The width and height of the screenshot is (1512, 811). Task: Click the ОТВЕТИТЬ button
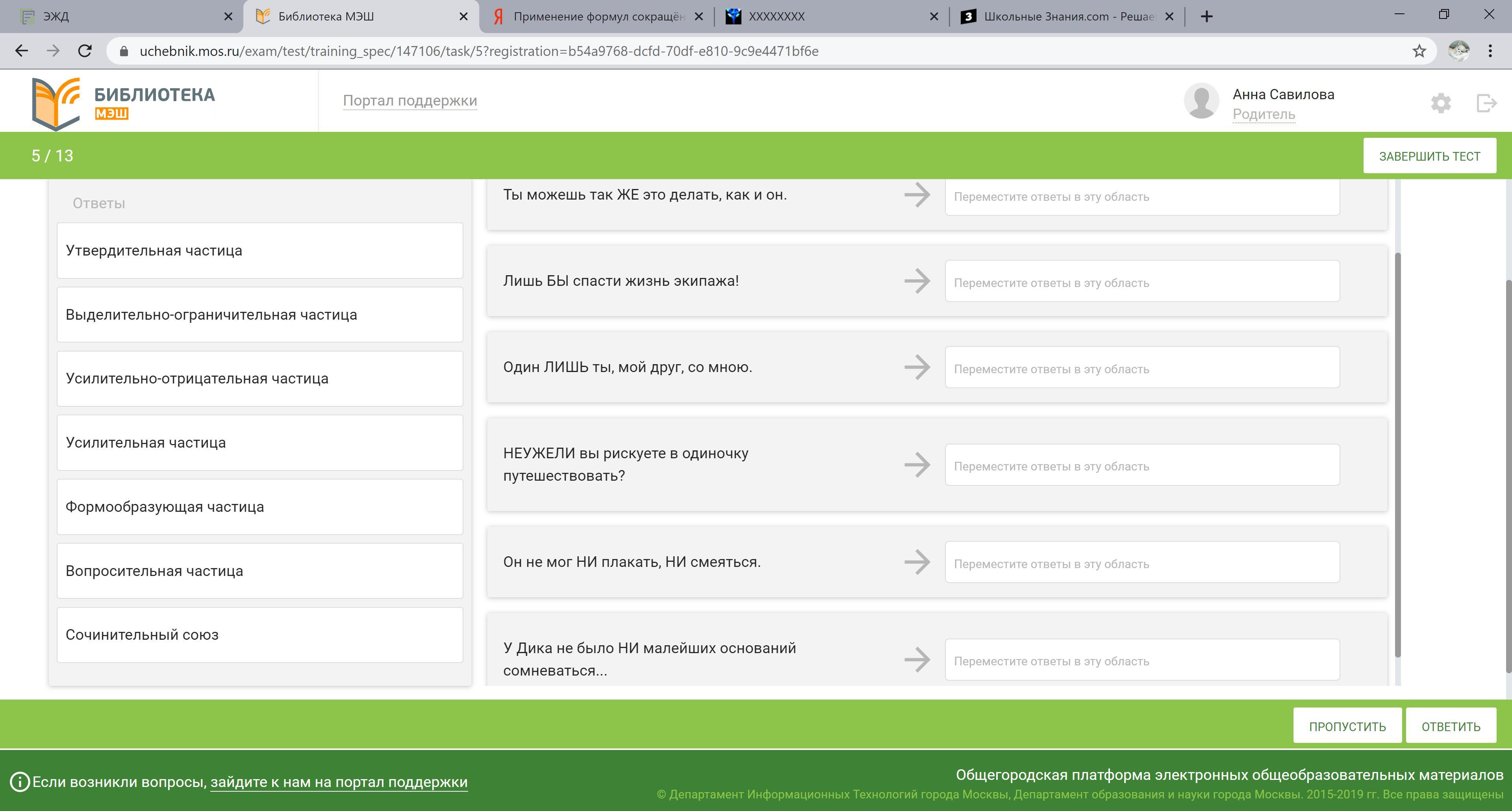[x=1450, y=726]
